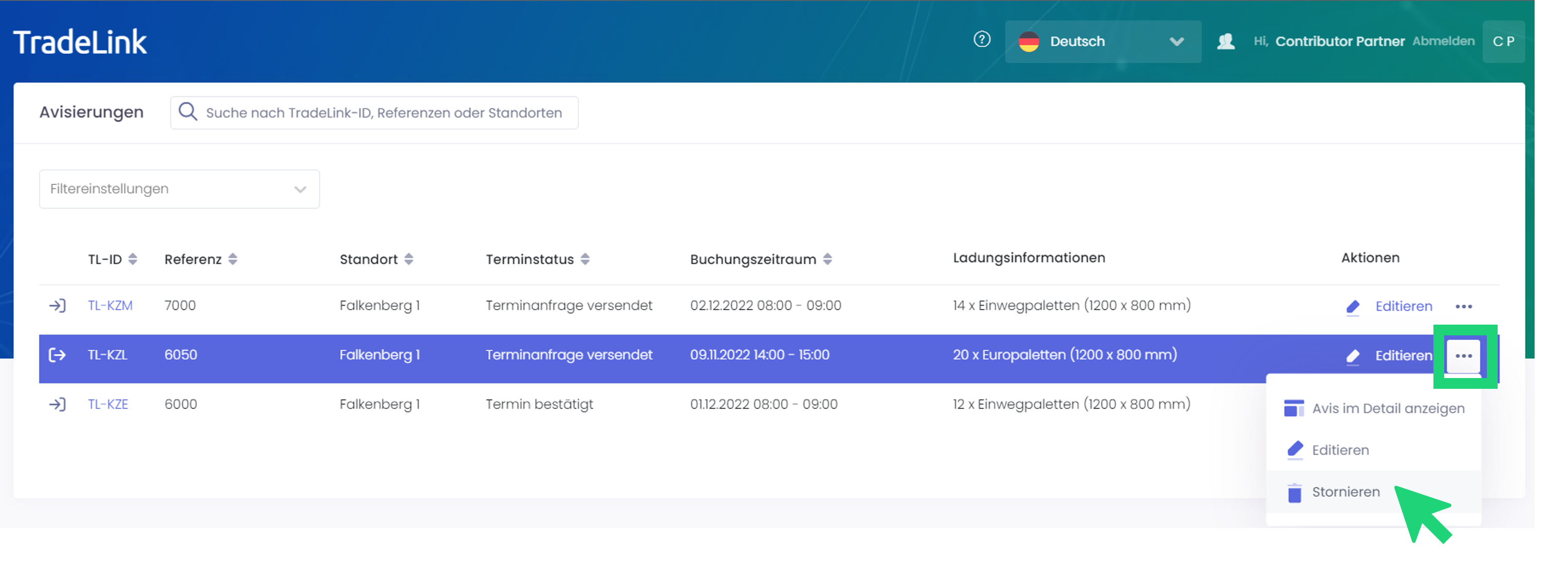Sort the table by TL-ID
This screenshot has height=565, width=1568.
pos(133,259)
